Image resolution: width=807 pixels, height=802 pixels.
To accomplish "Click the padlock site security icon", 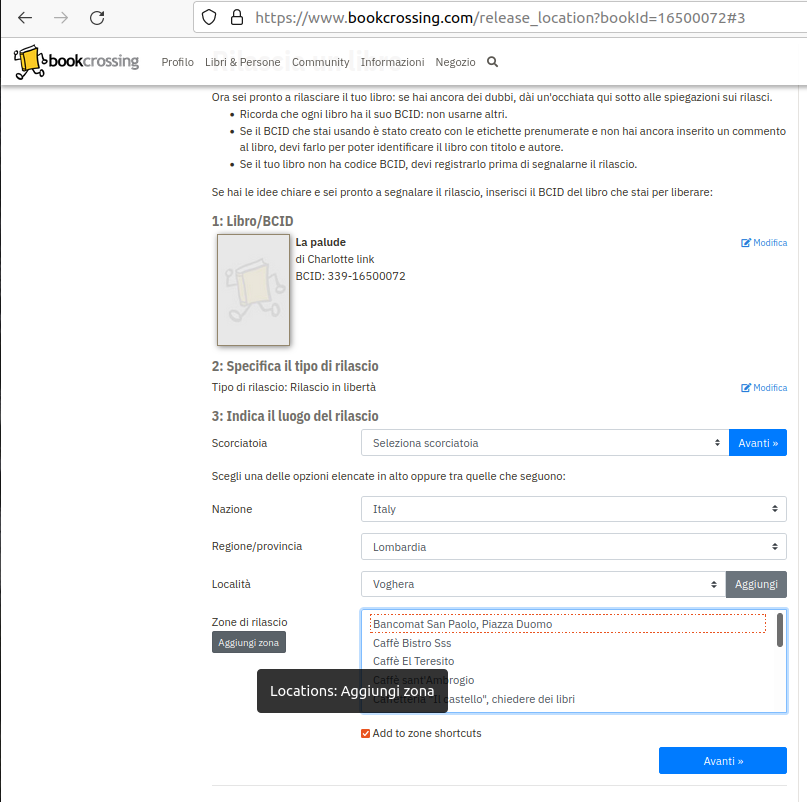I will (236, 17).
